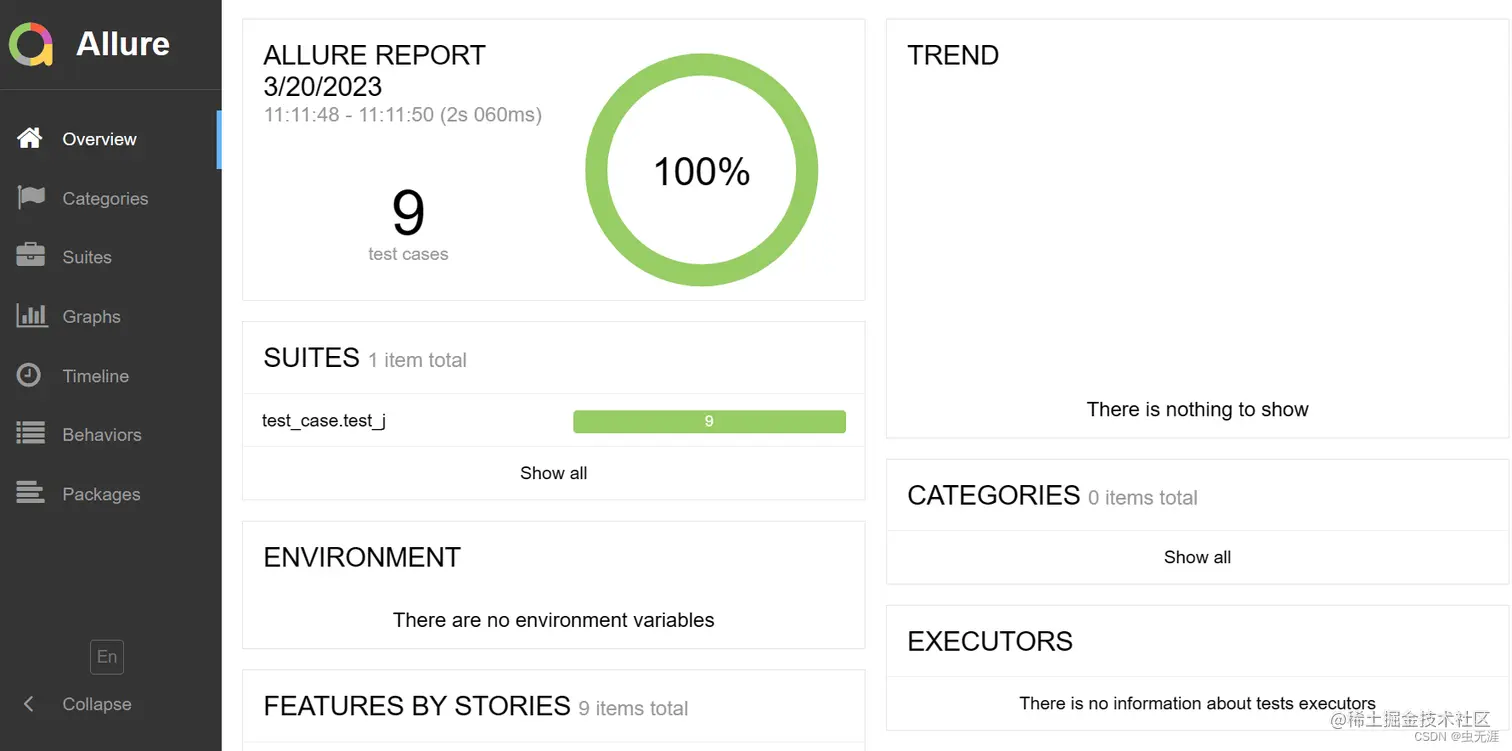Click 'There are no environment variables' text
This screenshot has width=1512, height=751.
[x=553, y=620]
